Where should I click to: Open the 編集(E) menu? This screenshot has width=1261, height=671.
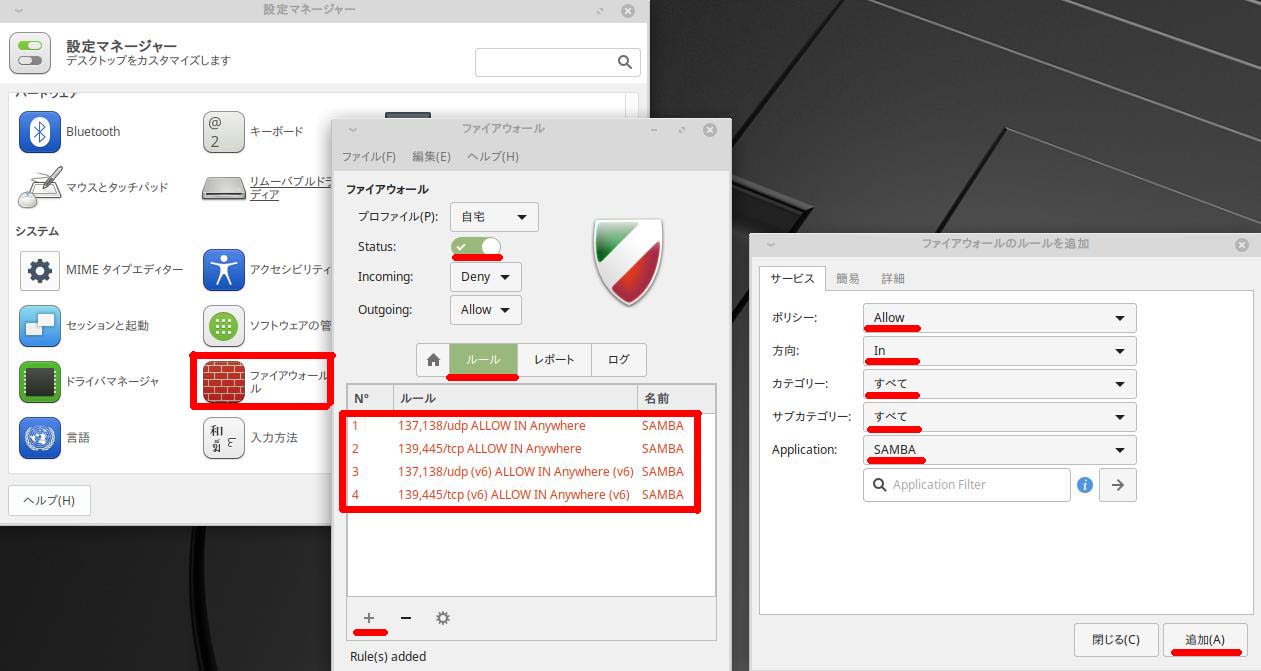[x=431, y=157]
